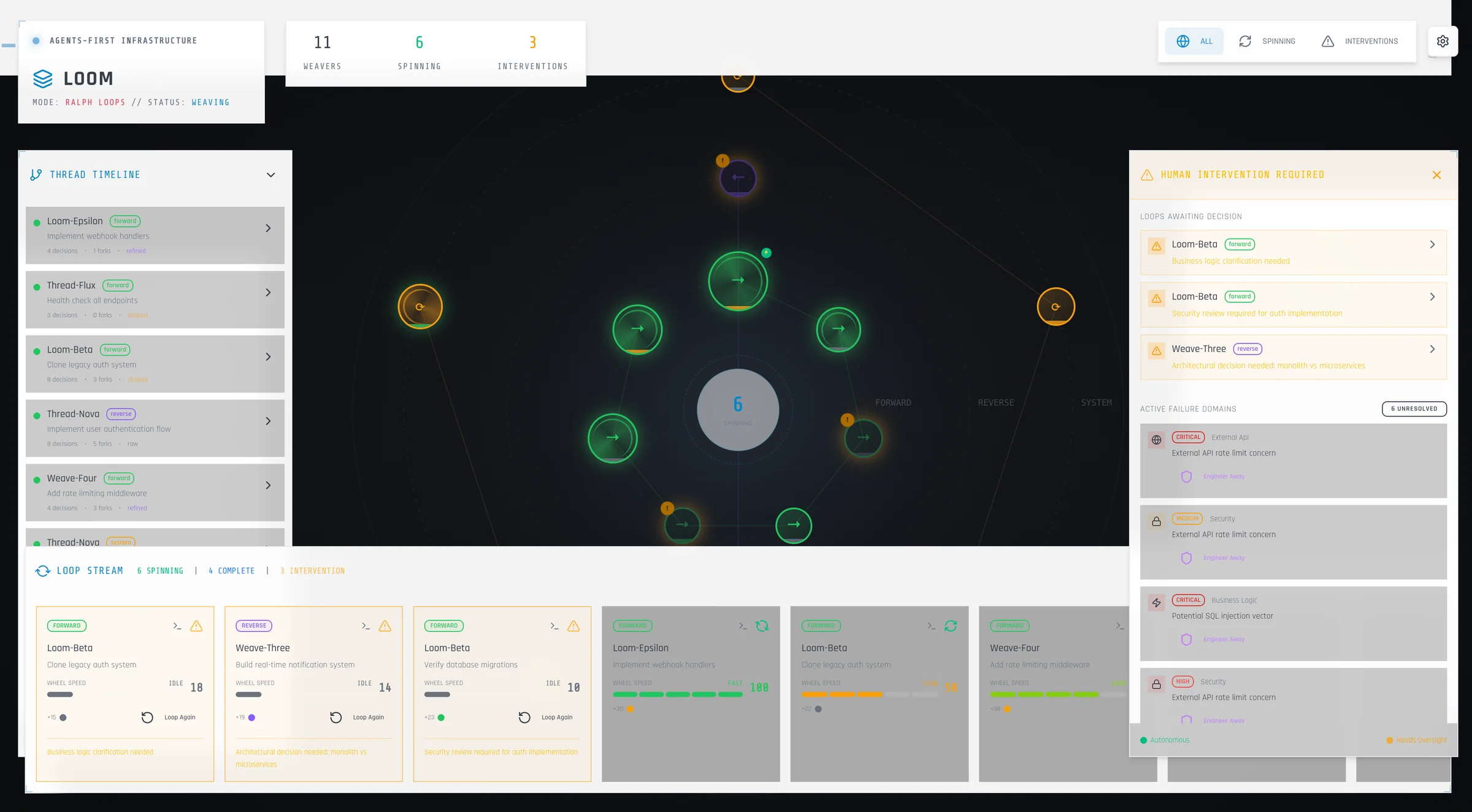Expand the Loom-Epsilon thread row
This screenshot has height=812, width=1472.
(x=268, y=228)
